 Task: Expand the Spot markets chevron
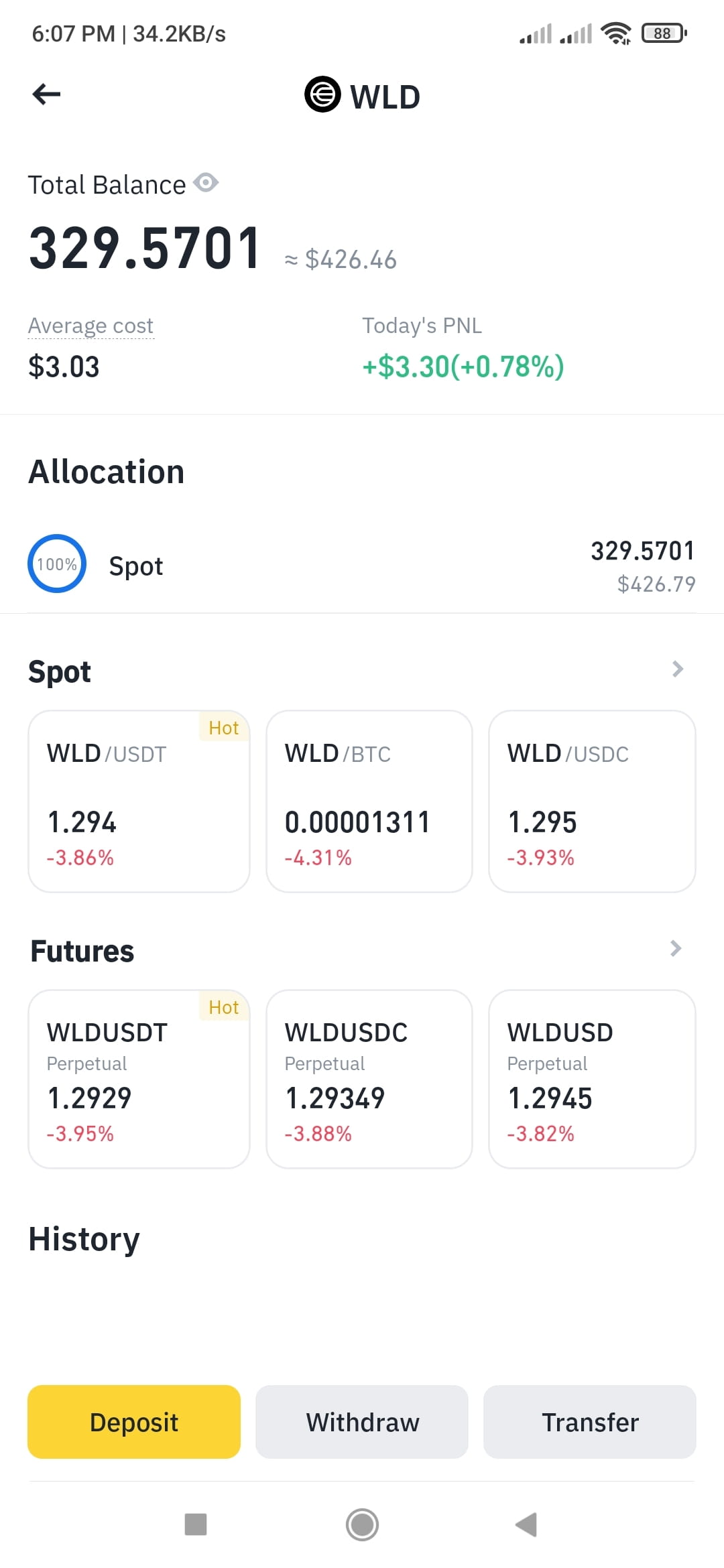click(x=677, y=669)
